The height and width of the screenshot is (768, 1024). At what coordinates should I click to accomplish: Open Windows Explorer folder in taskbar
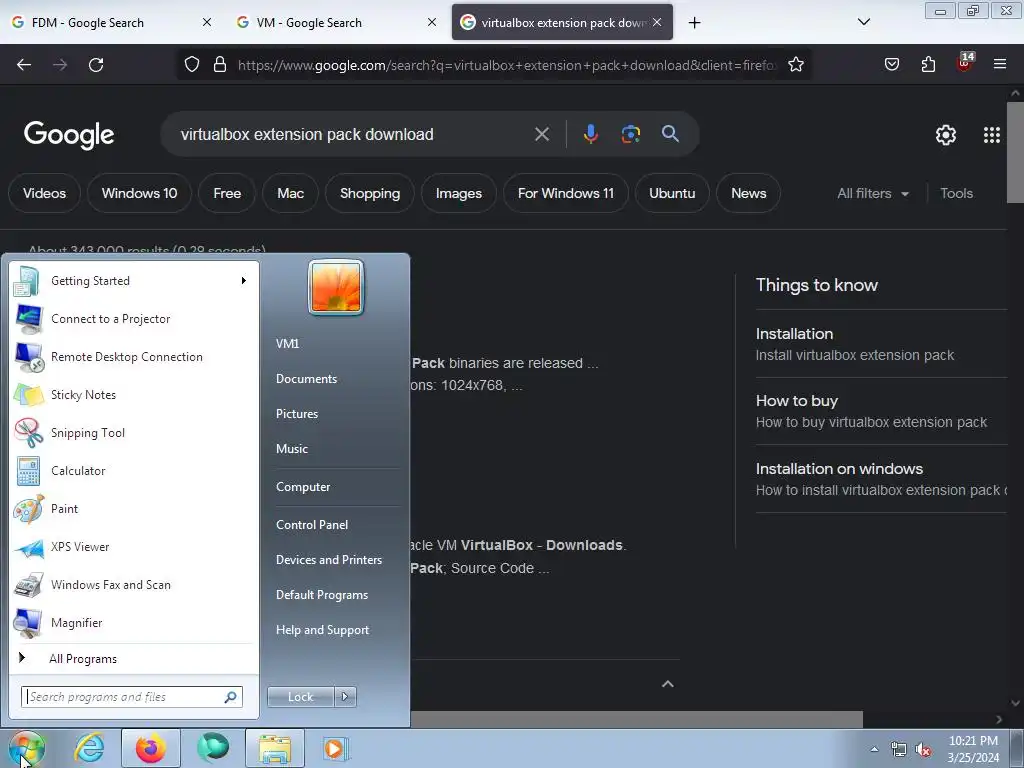[275, 748]
